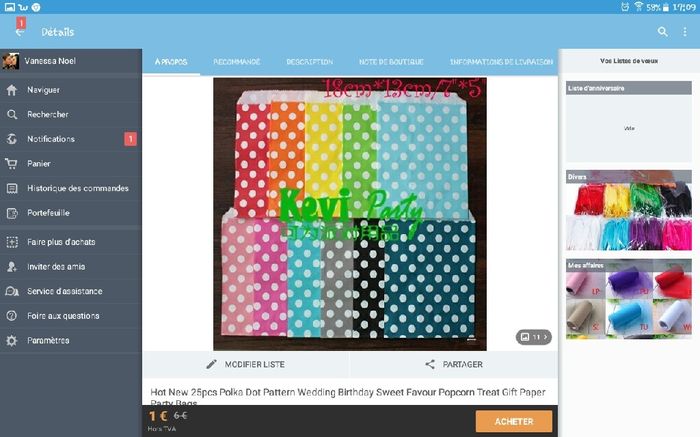
Task: Open Notifications menu entry
Action: coord(71,139)
